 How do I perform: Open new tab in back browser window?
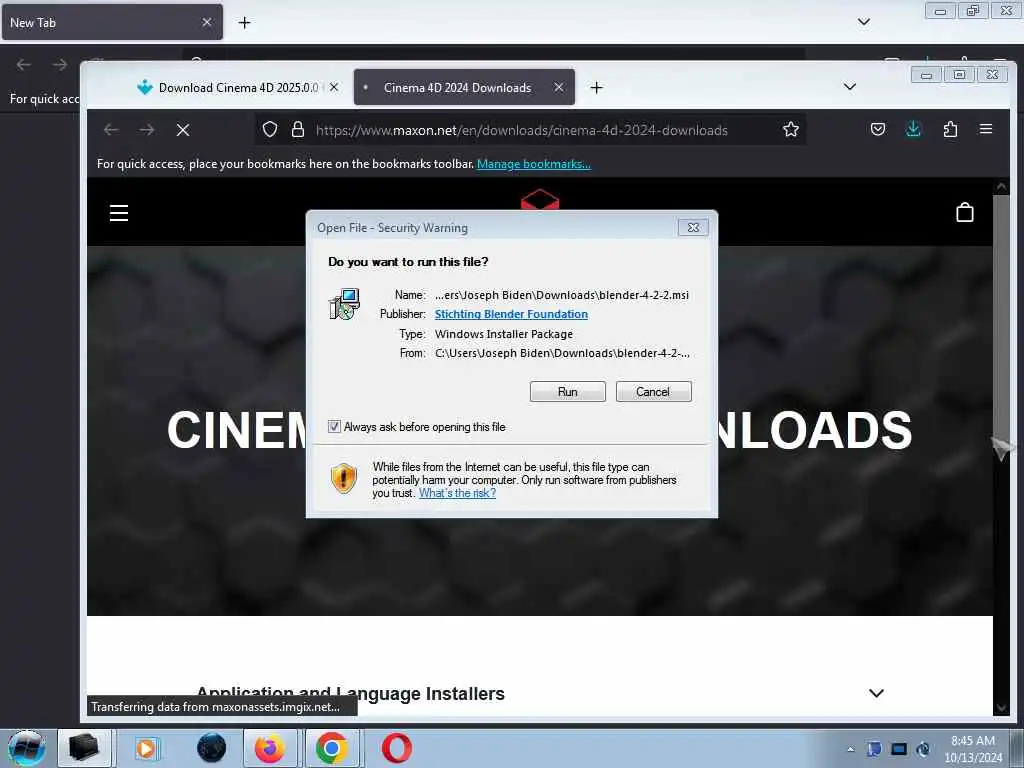tap(244, 23)
